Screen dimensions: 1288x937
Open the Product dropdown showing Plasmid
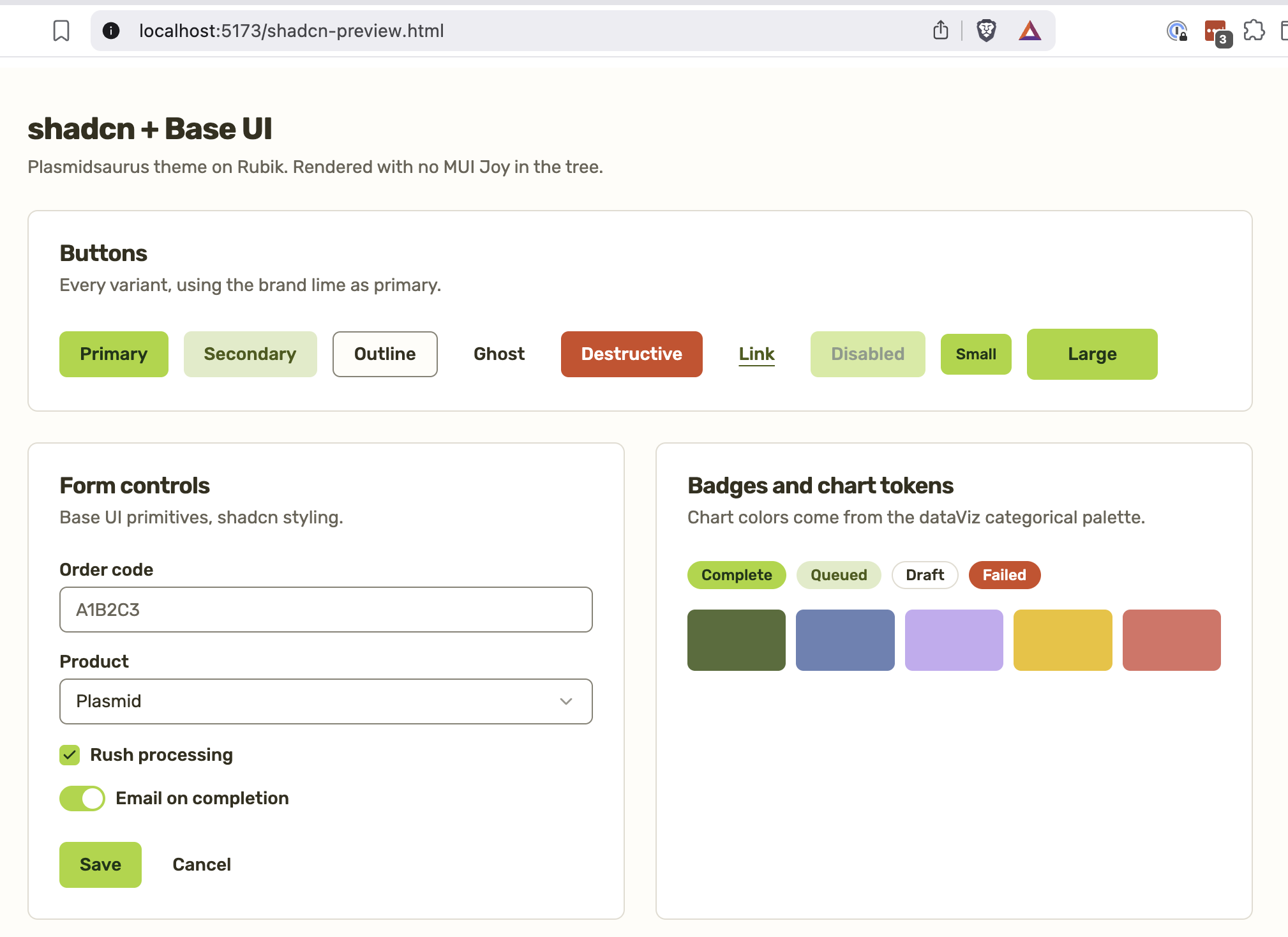tap(326, 701)
